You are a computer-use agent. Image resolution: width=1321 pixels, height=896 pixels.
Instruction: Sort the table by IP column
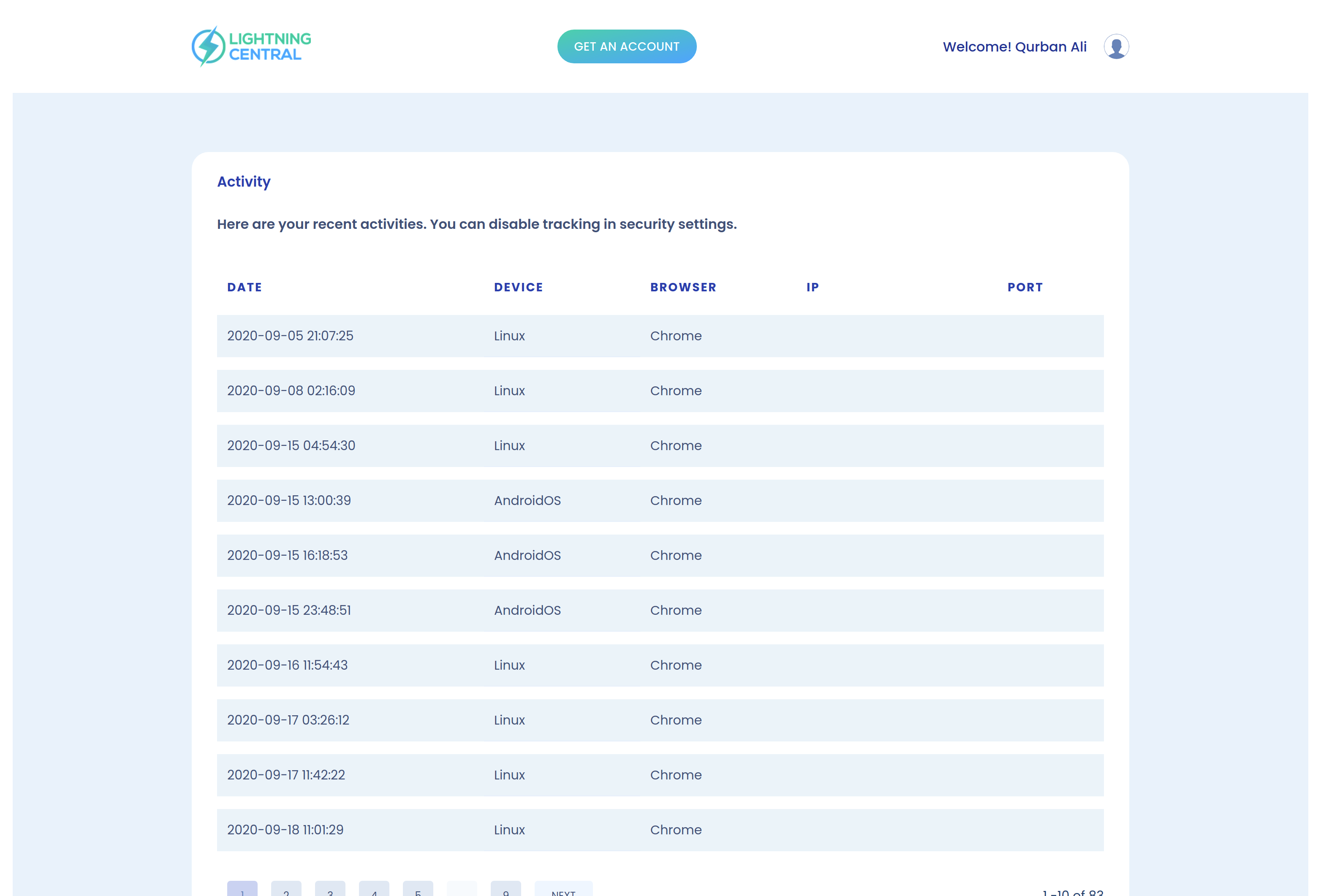[x=812, y=287]
